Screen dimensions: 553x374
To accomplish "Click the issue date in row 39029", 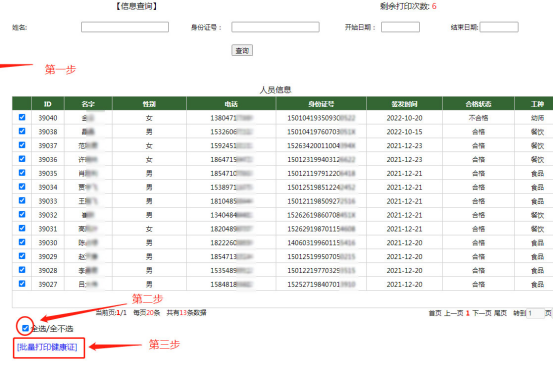I will pos(404,257).
